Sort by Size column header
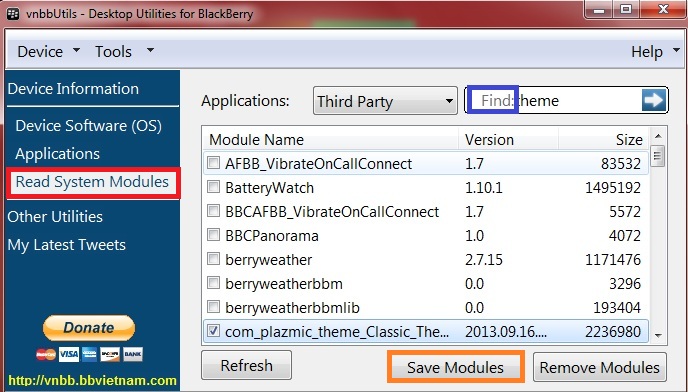This screenshot has width=688, height=392. (603, 140)
